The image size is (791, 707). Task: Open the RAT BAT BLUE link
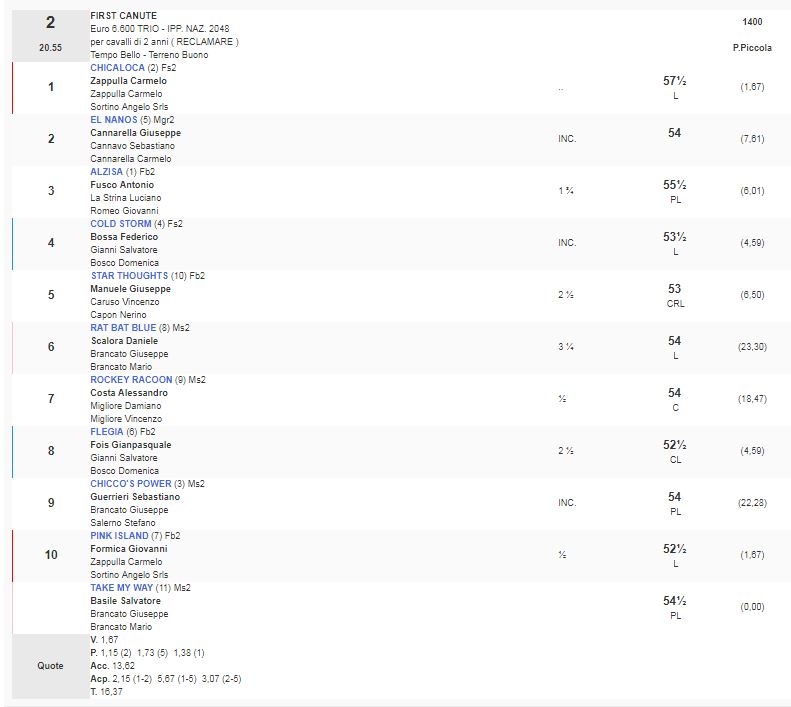(x=123, y=328)
